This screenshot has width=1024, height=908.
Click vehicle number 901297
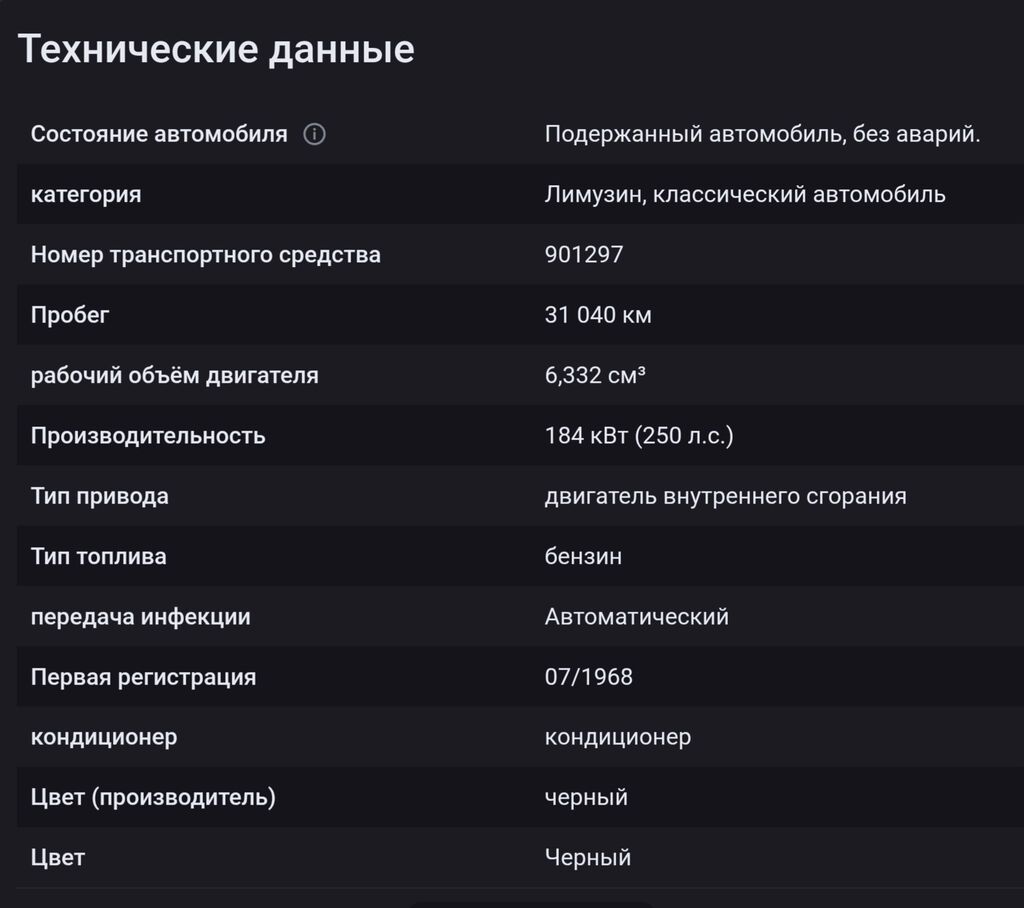click(584, 255)
